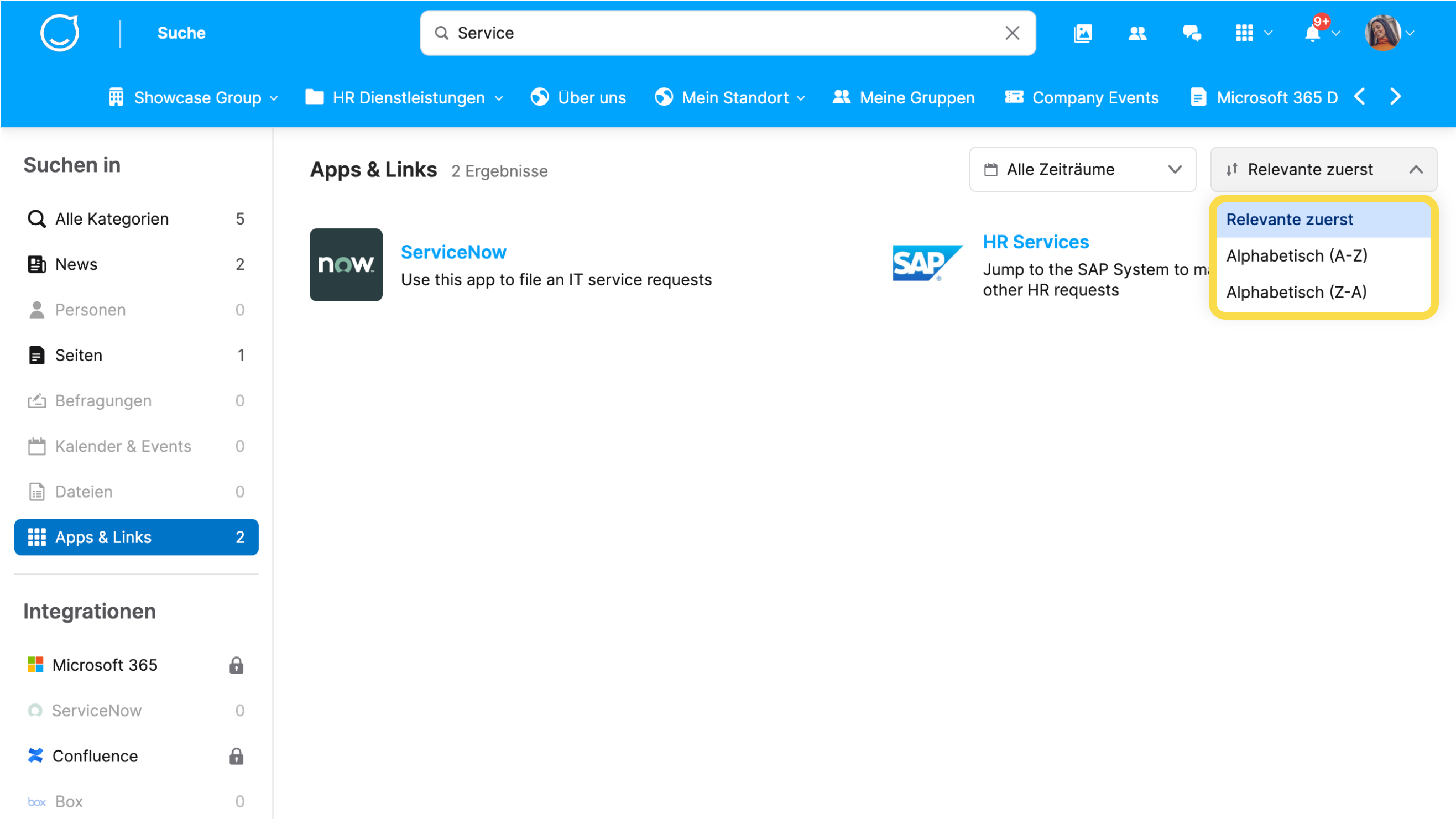The width and height of the screenshot is (1456, 819).
Task: Click the people directory icon
Action: tap(1137, 33)
